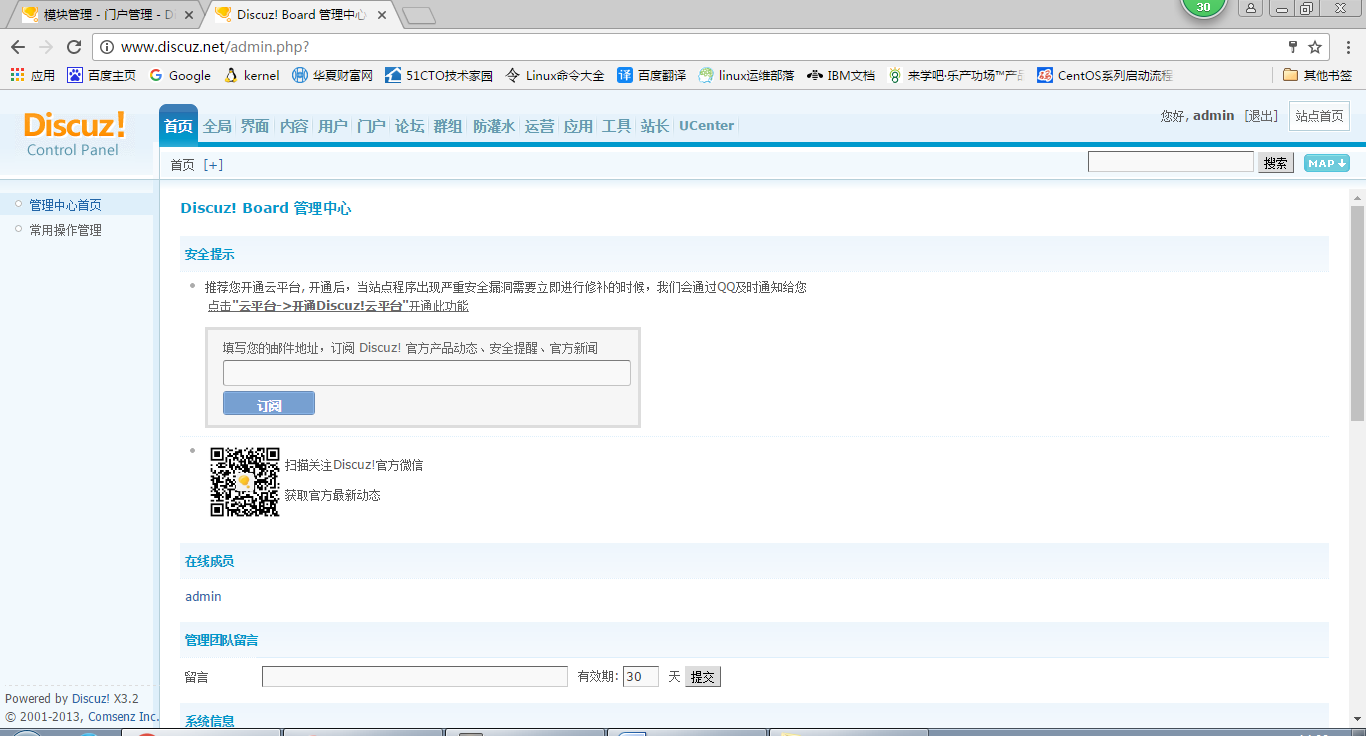Log out via the 退出 link
The image size is (1366, 736).
(1262, 116)
